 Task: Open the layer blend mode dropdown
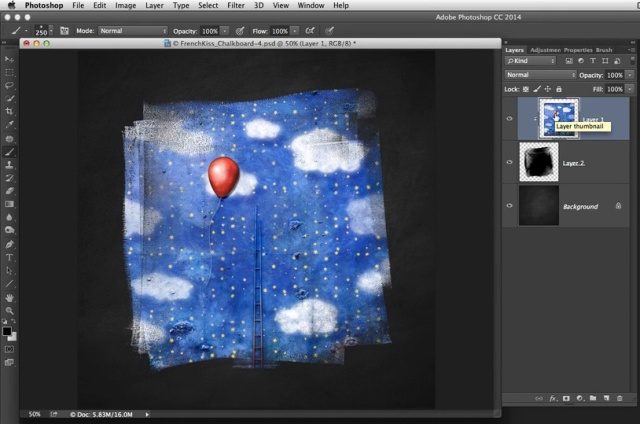(539, 75)
